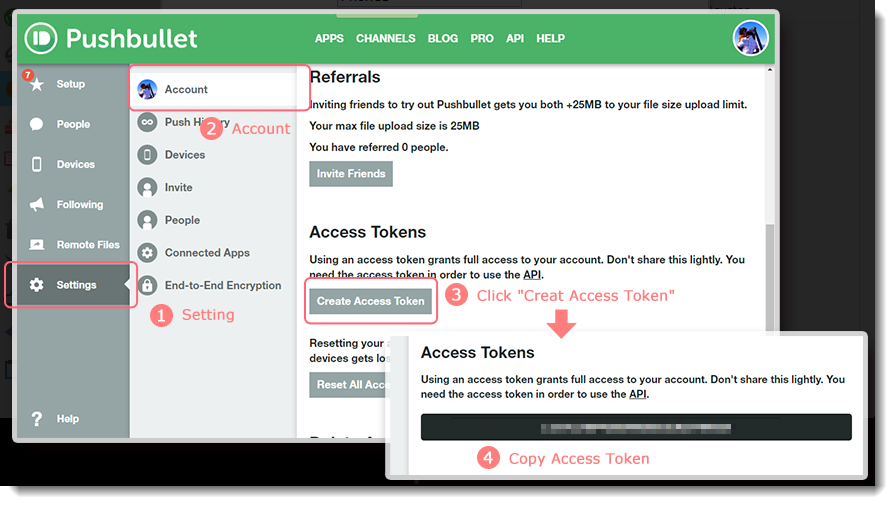Image resolution: width=895 pixels, height=506 pixels.
Task: Click Access Tokens heading in popup panel
Action: 478,352
